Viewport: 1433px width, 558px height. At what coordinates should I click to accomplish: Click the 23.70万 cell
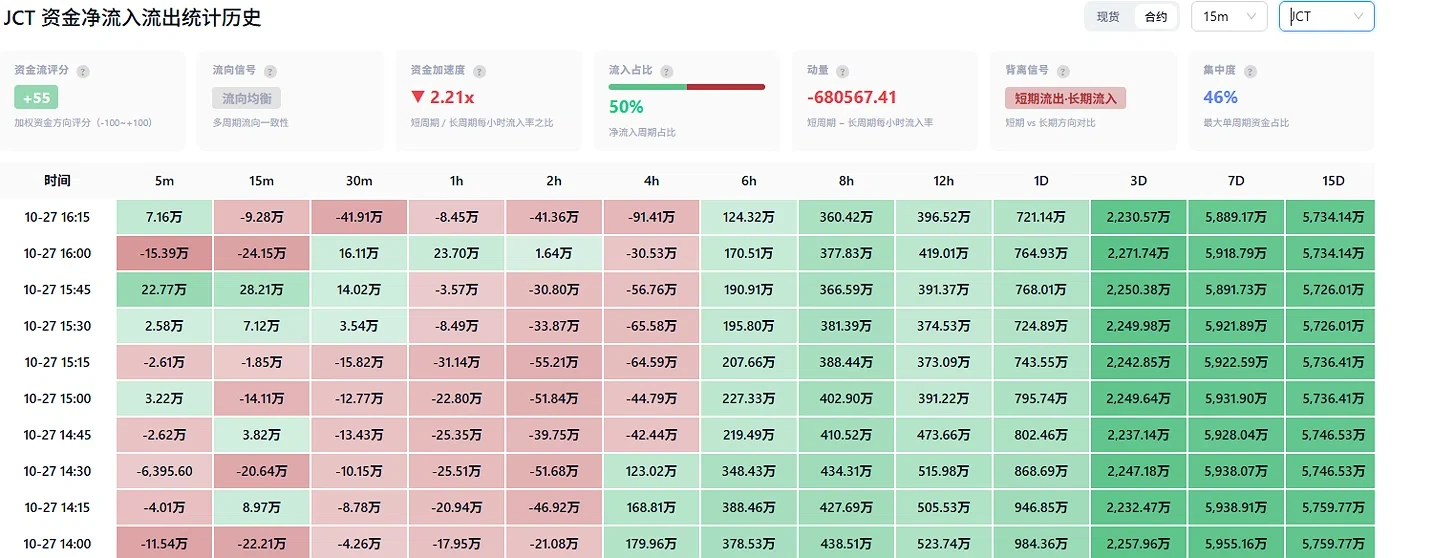(x=456, y=253)
